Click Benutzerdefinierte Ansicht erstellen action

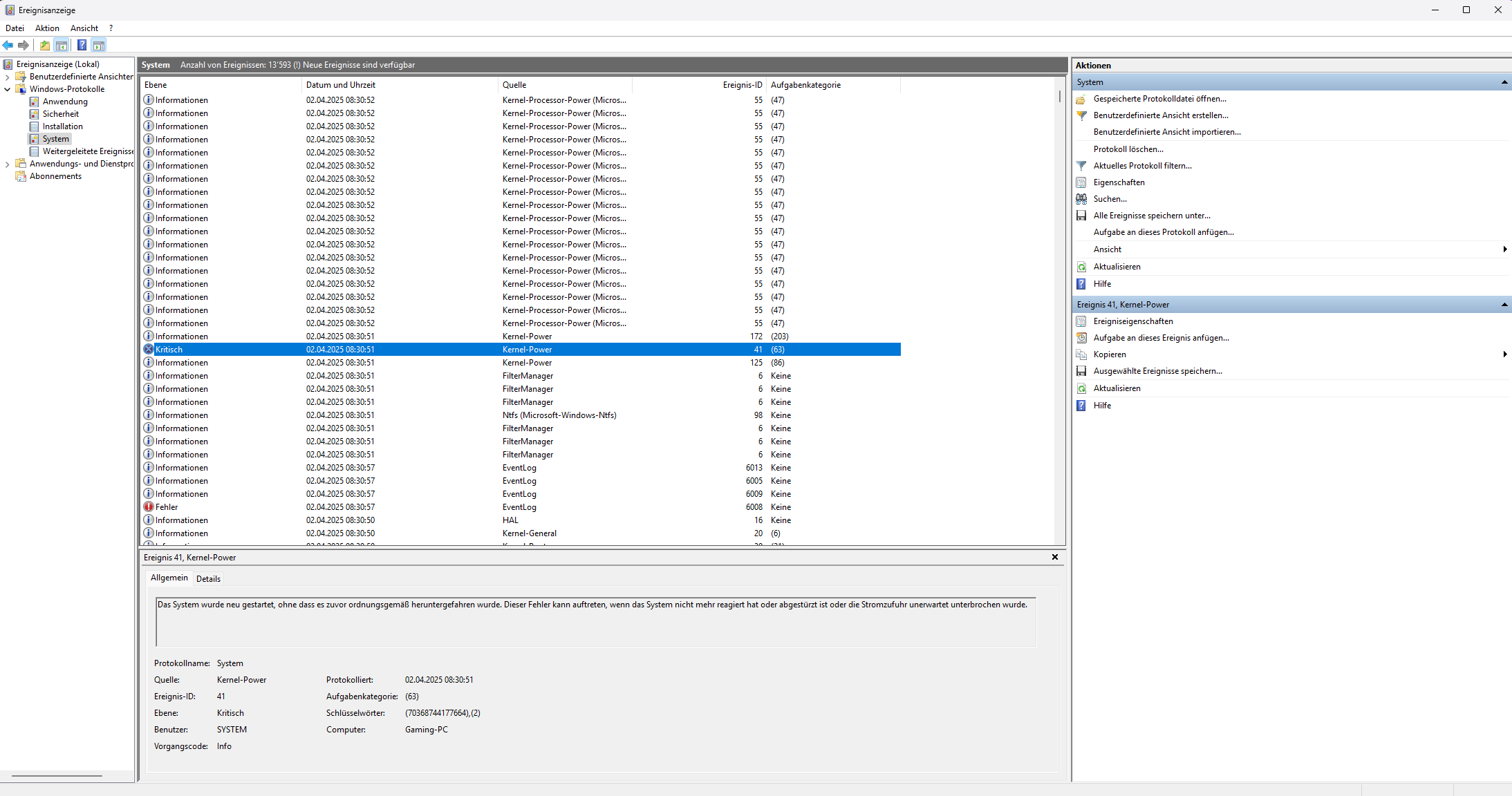click(x=1160, y=115)
